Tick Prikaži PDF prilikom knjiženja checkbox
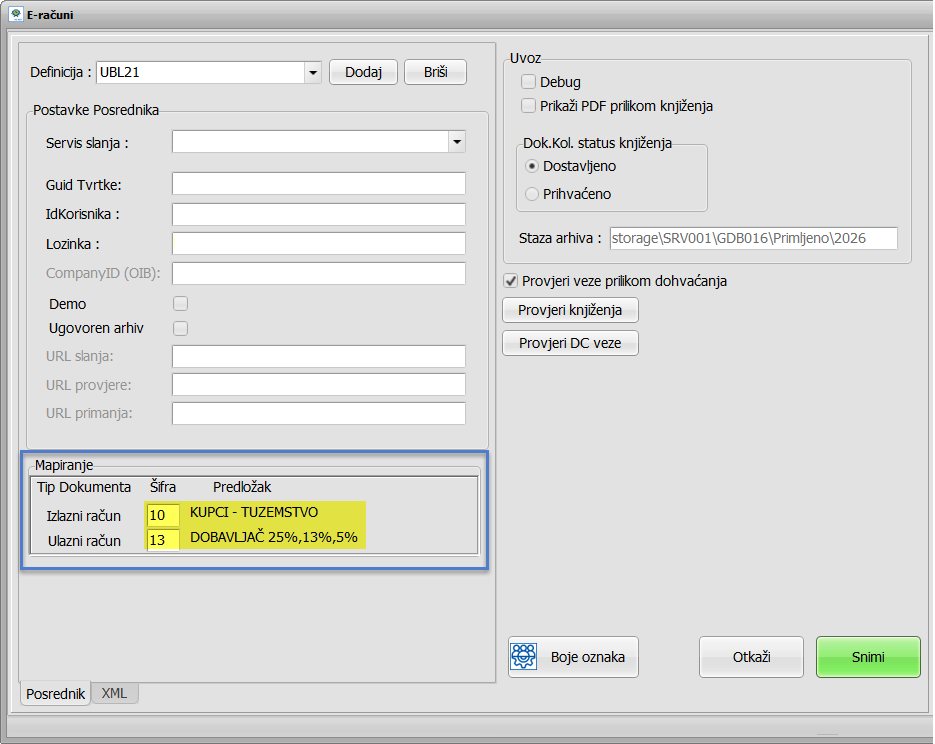935x744 pixels. click(529, 105)
